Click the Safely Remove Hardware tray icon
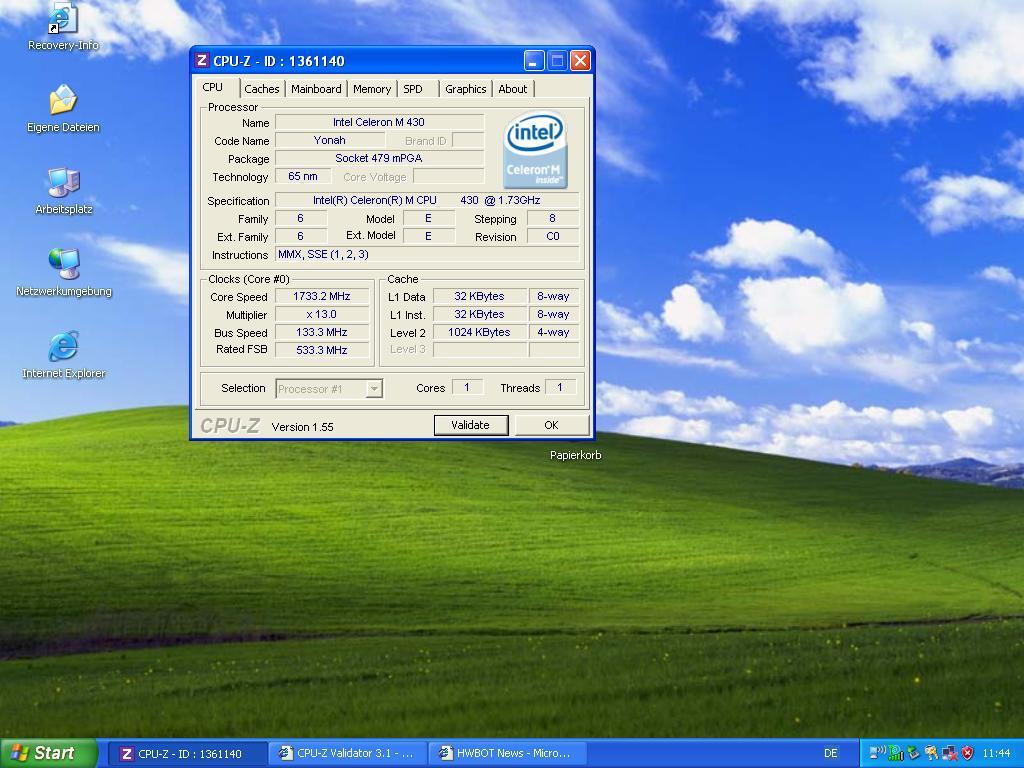Screen dimensions: 1024x768 point(913,753)
